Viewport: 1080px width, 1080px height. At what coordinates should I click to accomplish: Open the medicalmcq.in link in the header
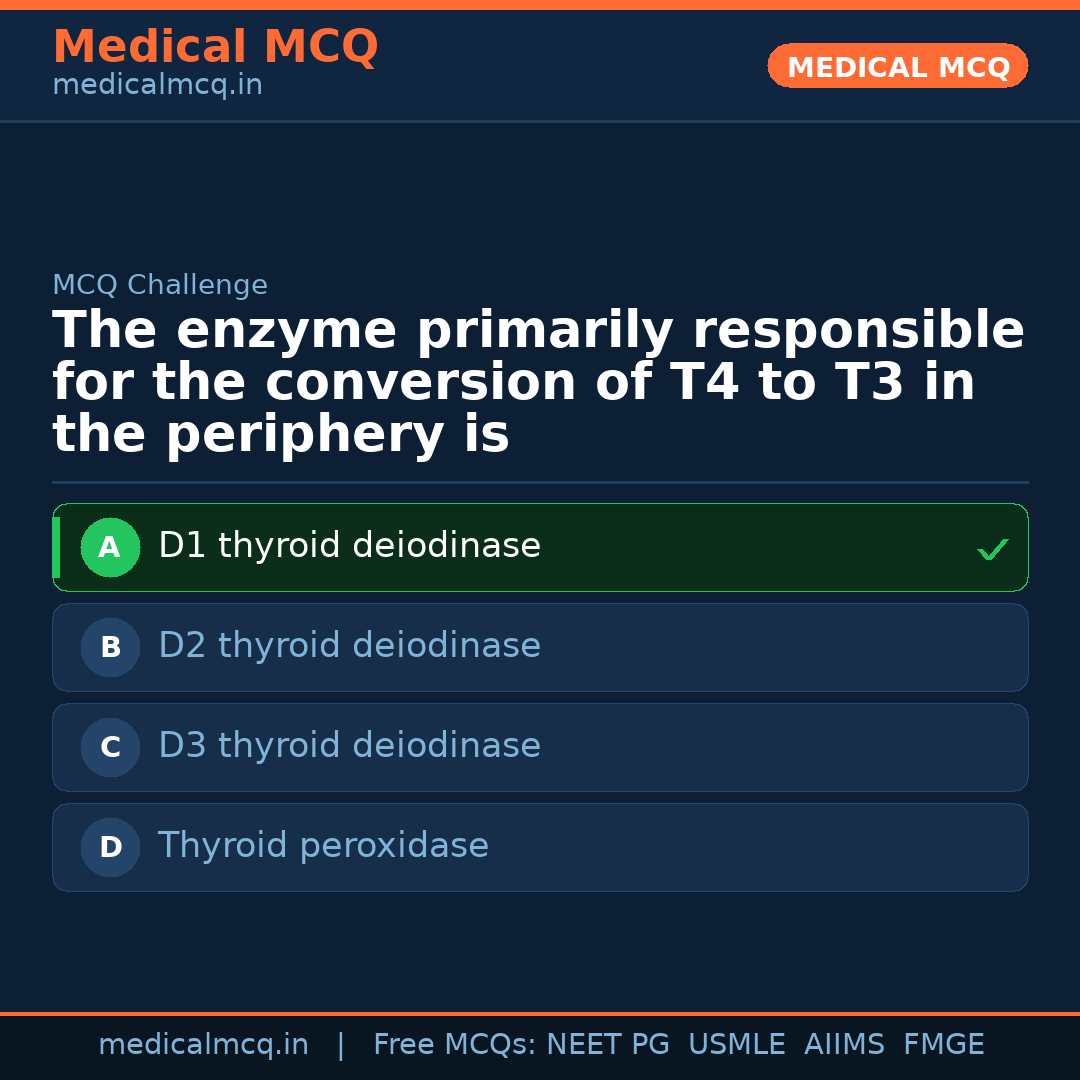click(x=157, y=86)
